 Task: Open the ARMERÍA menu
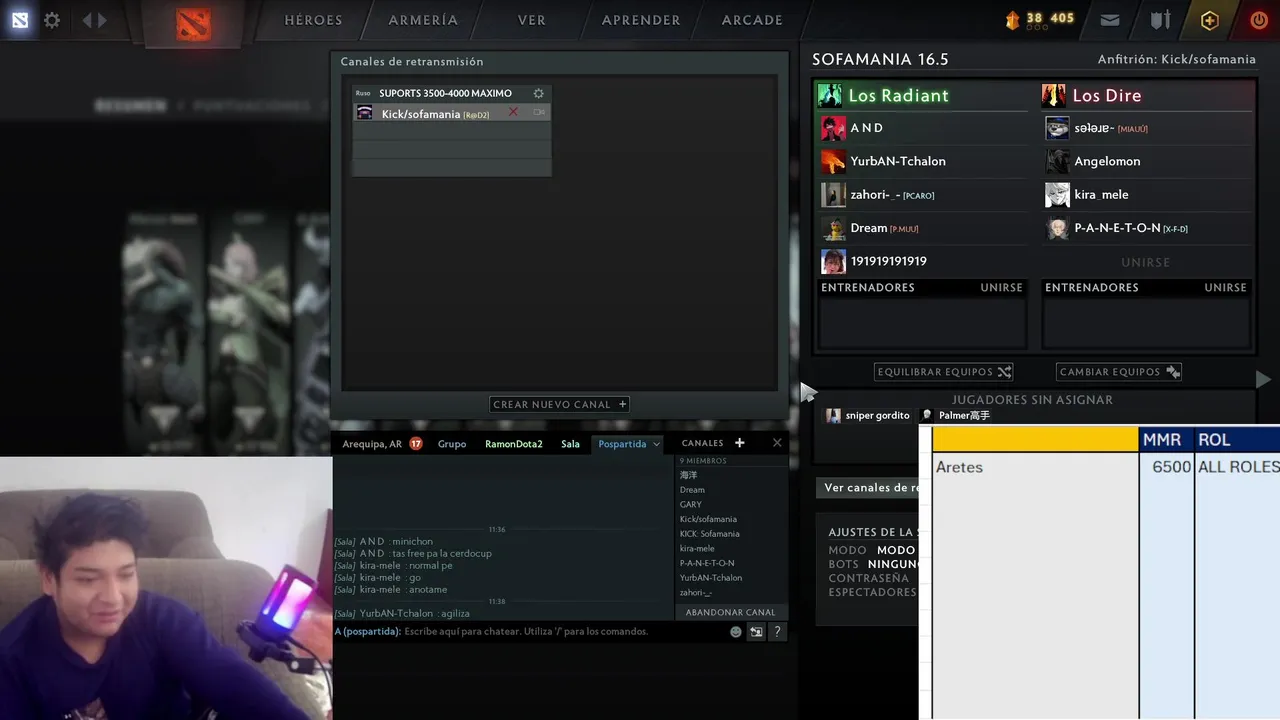tap(423, 20)
